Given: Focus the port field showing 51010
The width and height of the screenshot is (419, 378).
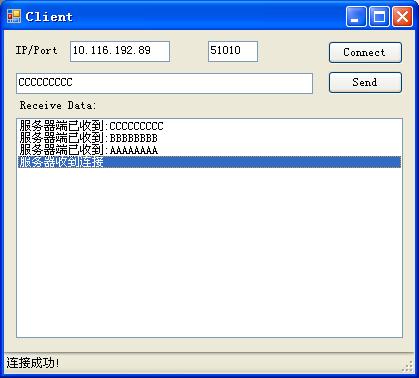Looking at the screenshot, I should 233,51.
